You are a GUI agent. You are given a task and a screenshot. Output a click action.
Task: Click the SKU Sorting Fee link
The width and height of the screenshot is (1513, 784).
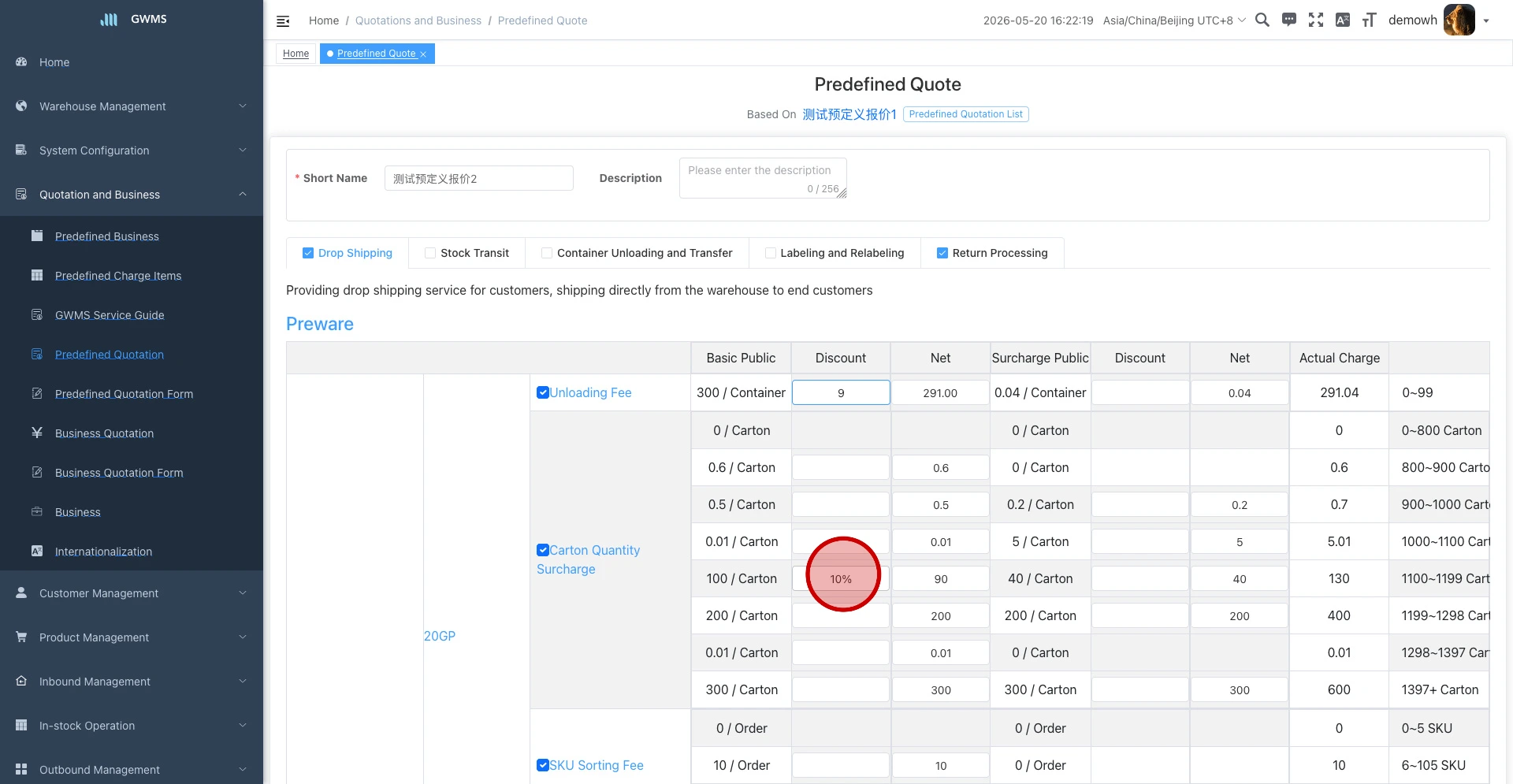(x=597, y=765)
